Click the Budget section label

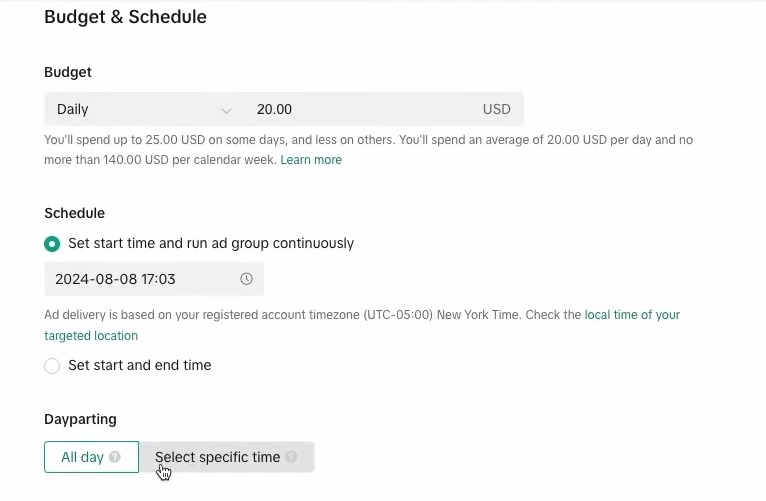[68, 72]
